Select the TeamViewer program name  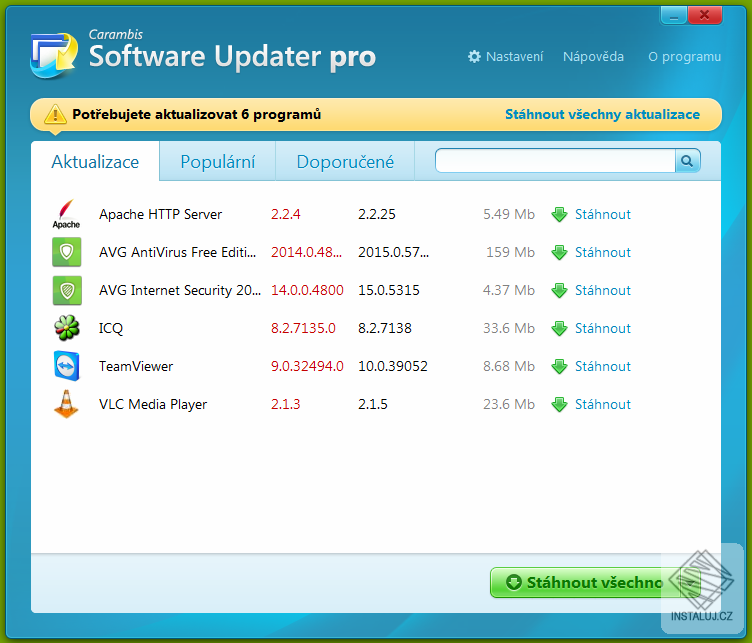click(136, 366)
